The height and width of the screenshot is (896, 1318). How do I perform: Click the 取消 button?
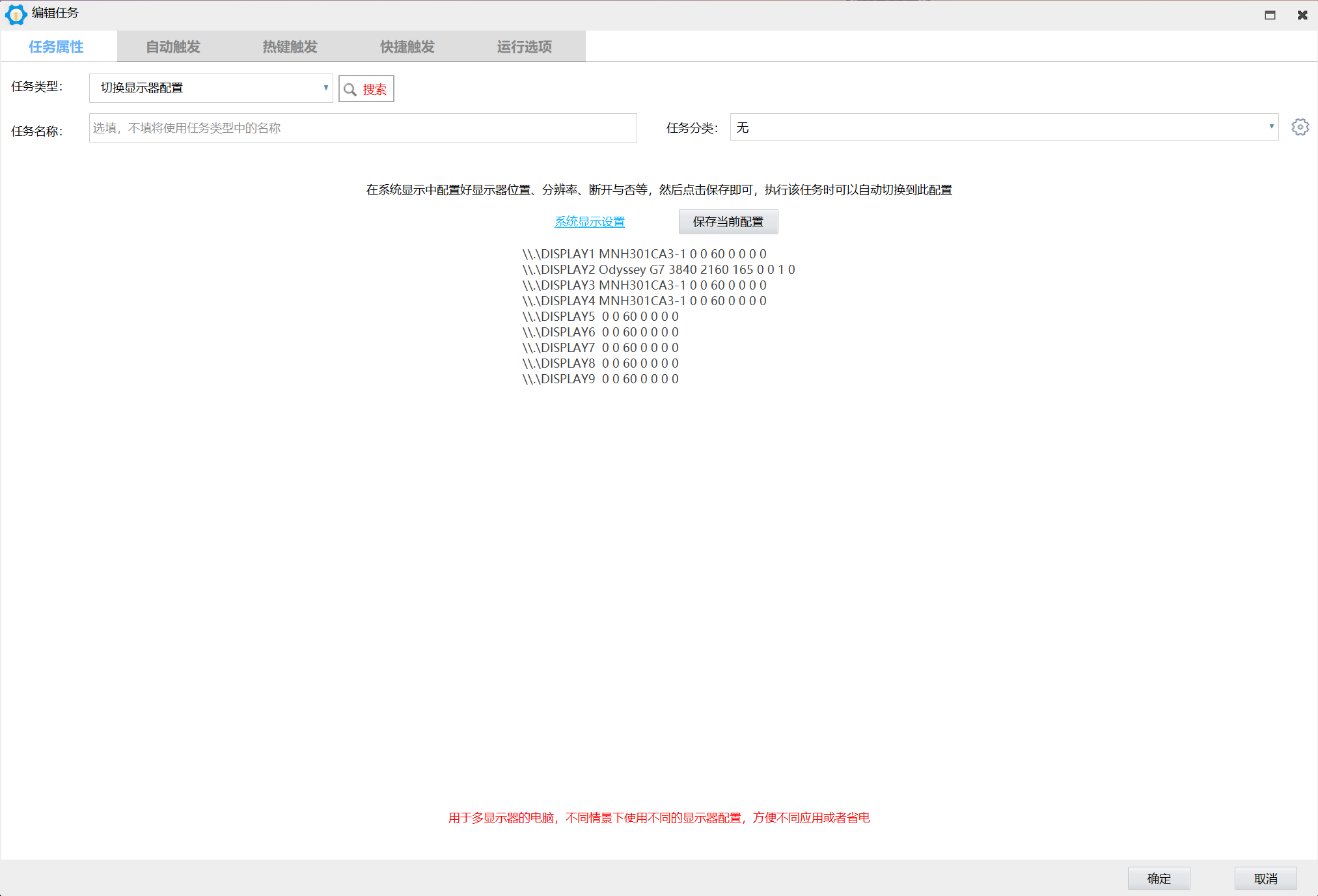click(x=1265, y=878)
